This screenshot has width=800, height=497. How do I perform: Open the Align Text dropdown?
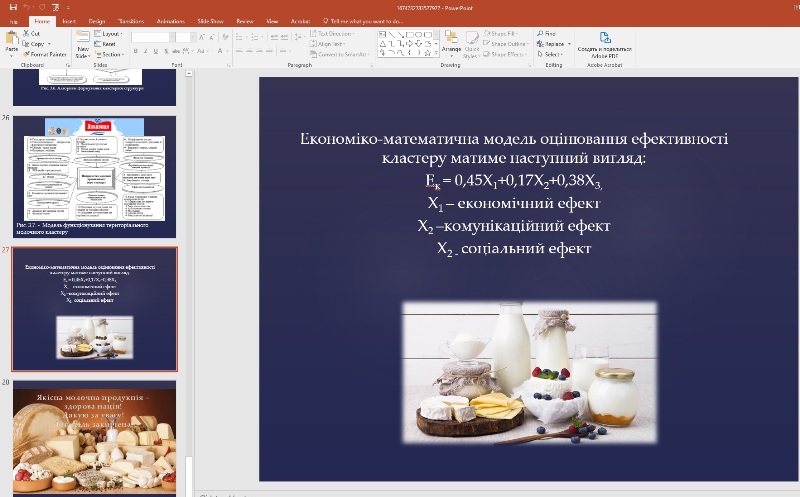point(328,44)
